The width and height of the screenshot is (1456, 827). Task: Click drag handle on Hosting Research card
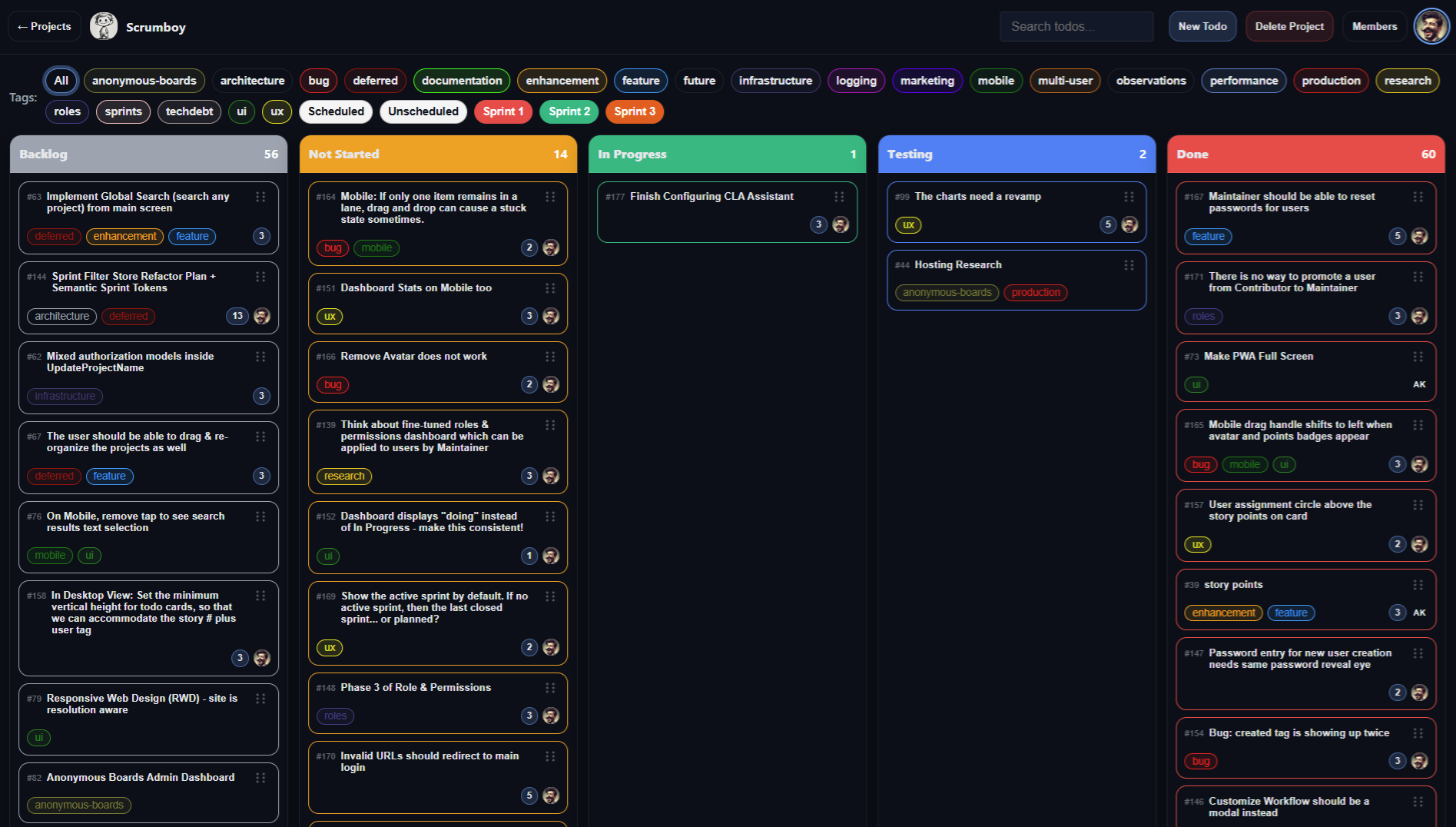(x=1129, y=265)
